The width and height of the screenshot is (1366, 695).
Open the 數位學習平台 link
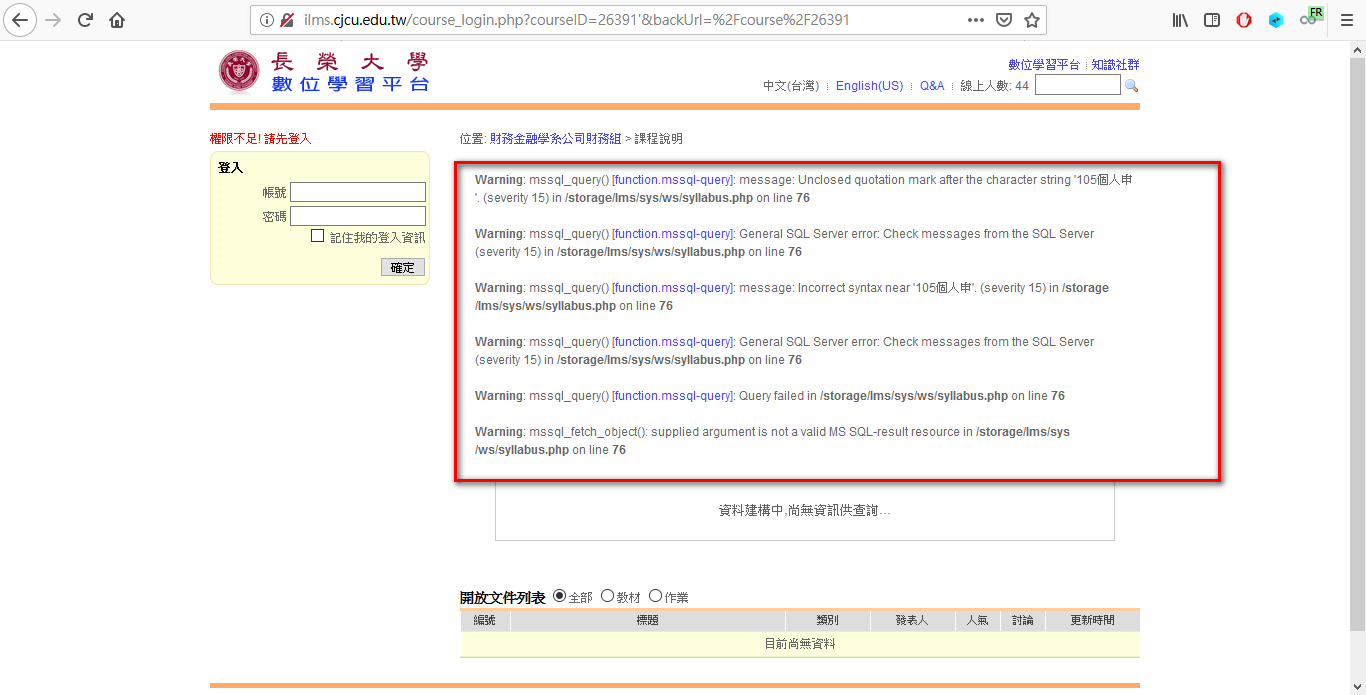[1044, 64]
